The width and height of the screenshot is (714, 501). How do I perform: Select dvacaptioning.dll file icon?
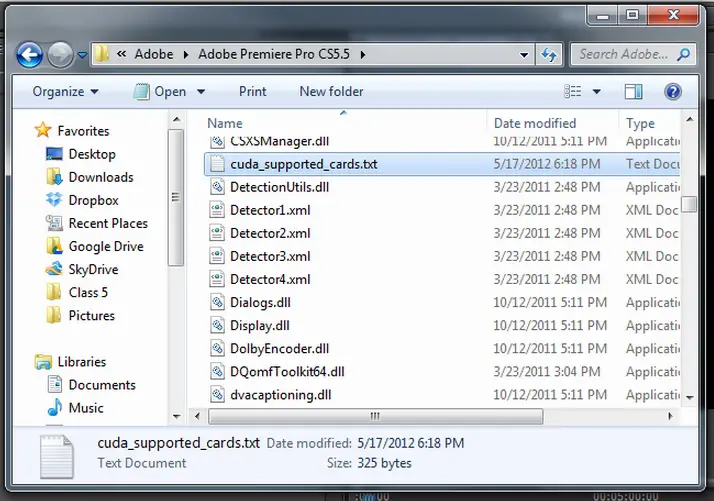217,395
